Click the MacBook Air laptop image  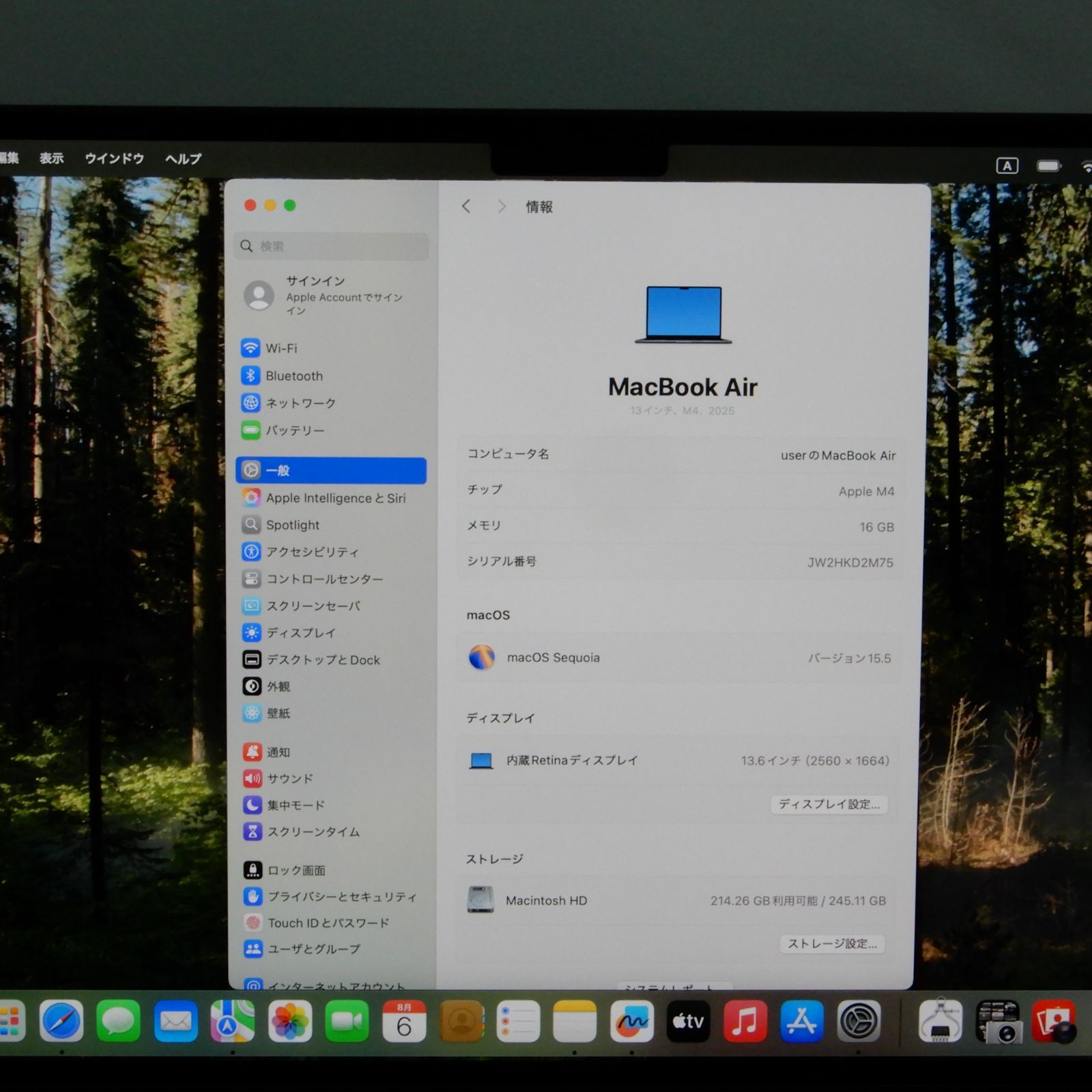(x=683, y=315)
